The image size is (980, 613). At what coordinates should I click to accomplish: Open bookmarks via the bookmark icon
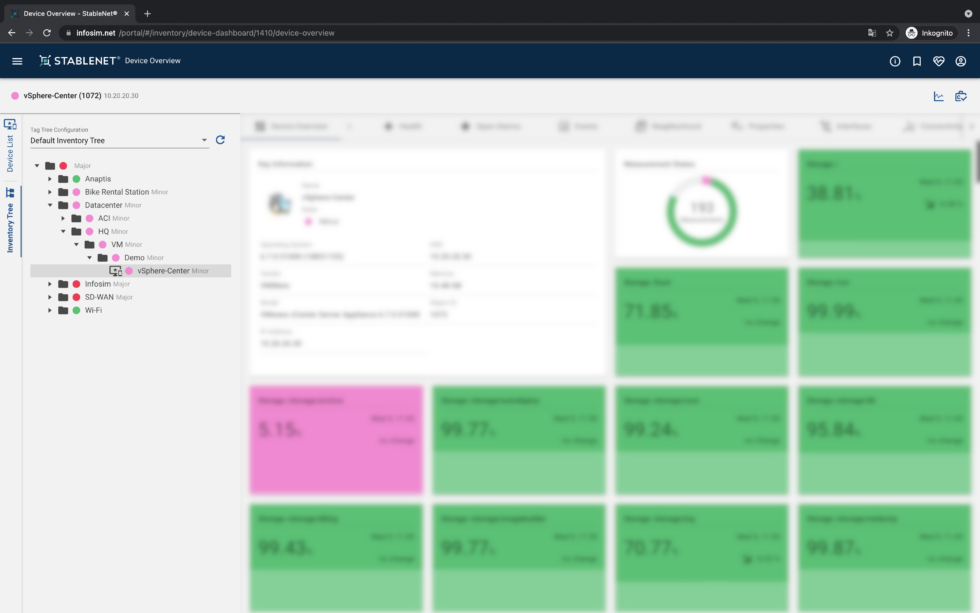click(x=916, y=60)
